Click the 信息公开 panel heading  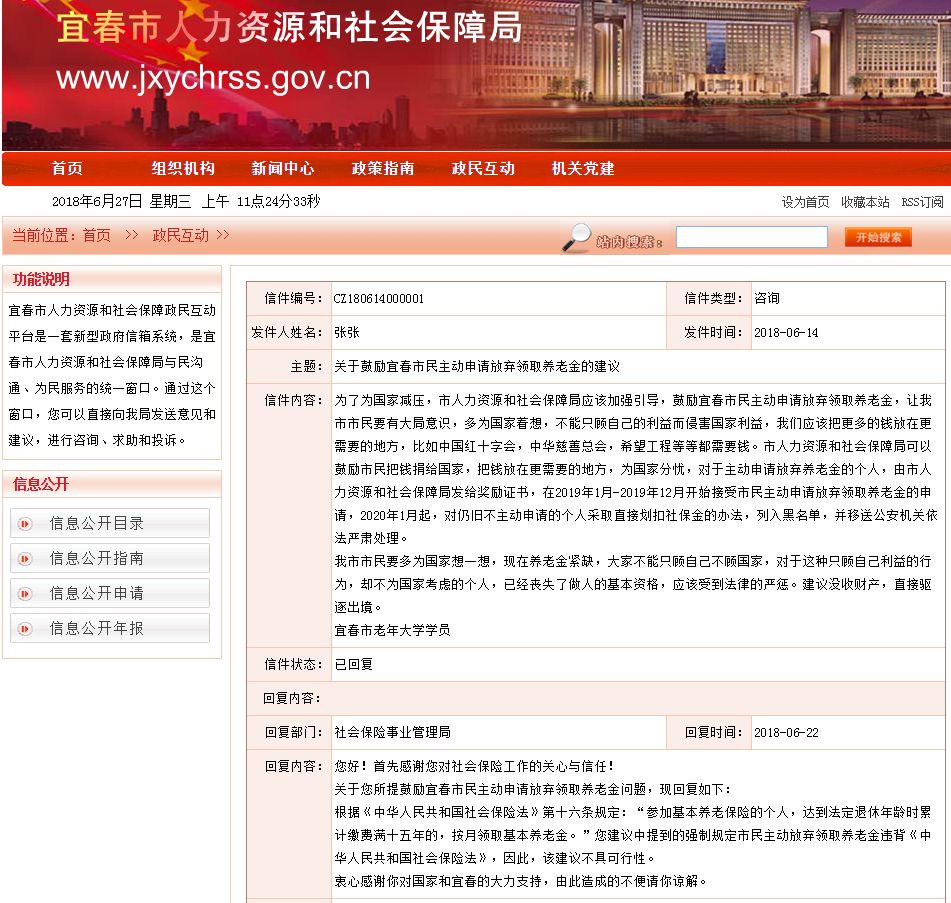coord(41,484)
